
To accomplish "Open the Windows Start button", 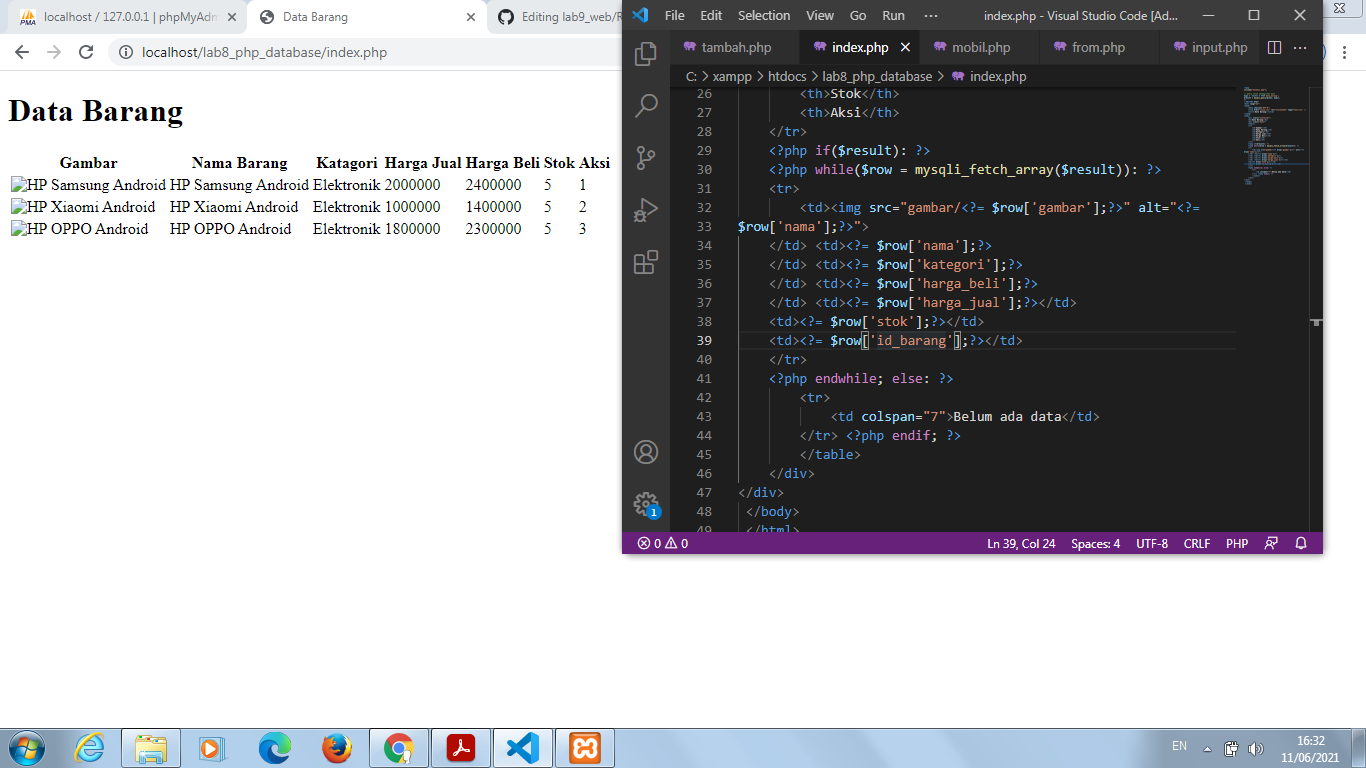I will click(x=25, y=748).
